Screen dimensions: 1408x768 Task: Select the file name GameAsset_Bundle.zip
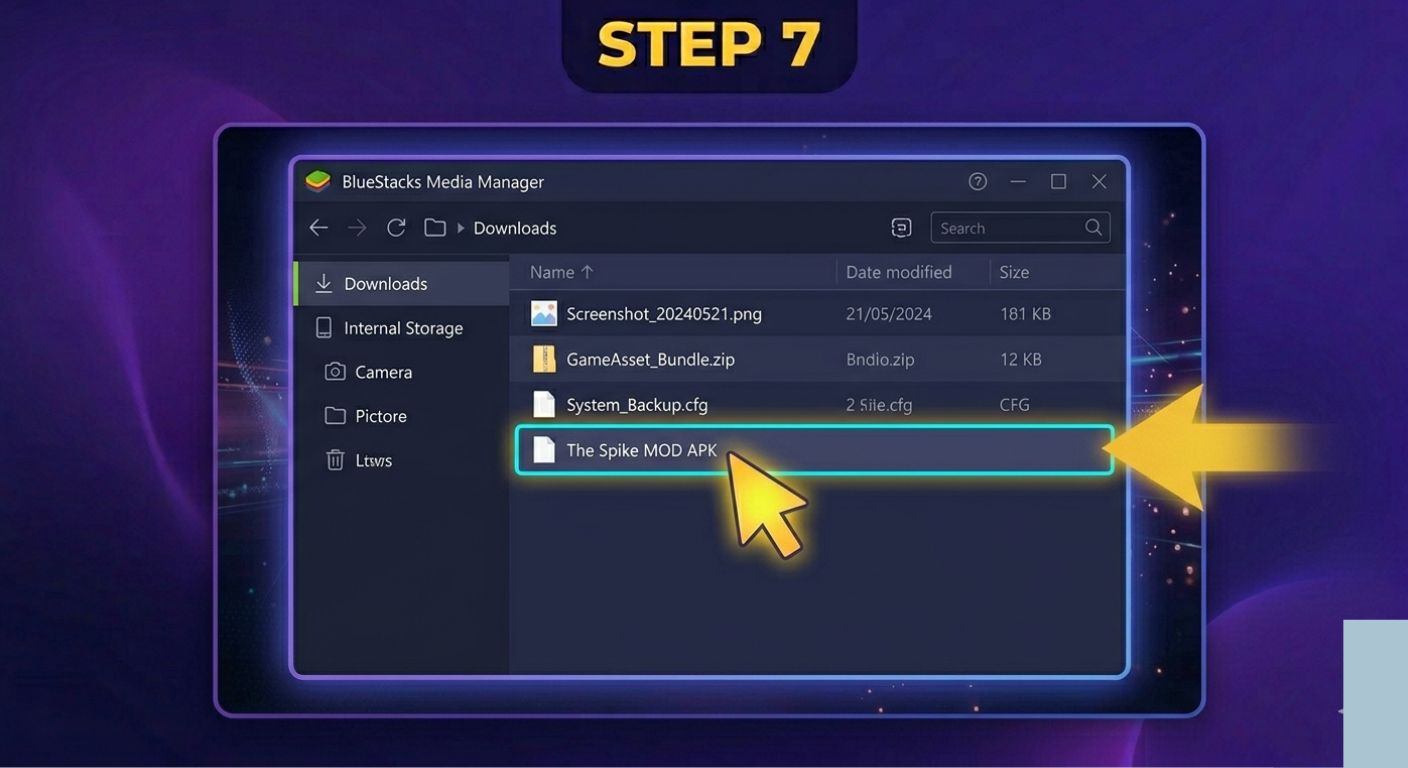[x=650, y=359]
